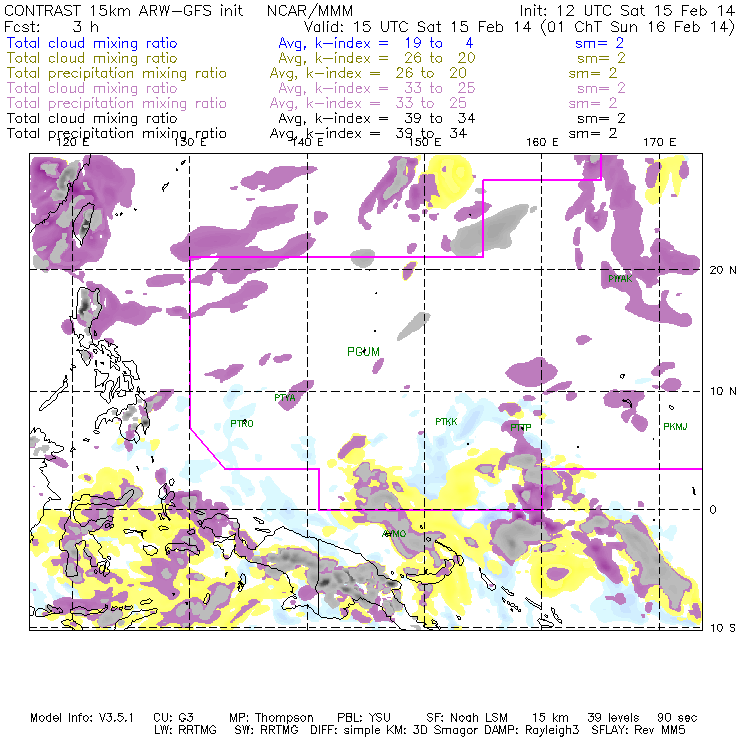Select the Fcst: 3 h text
The height and width of the screenshot is (740, 740).
click(x=51, y=27)
